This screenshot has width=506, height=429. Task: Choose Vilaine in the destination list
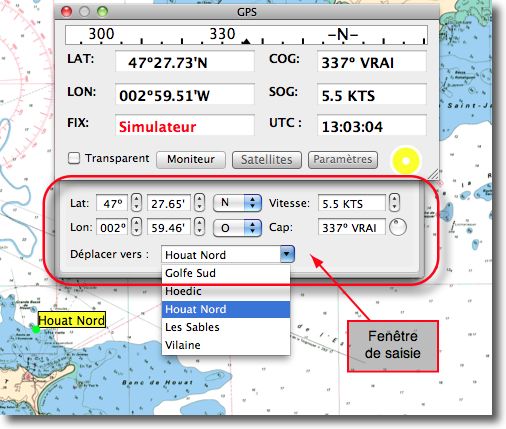226,345
